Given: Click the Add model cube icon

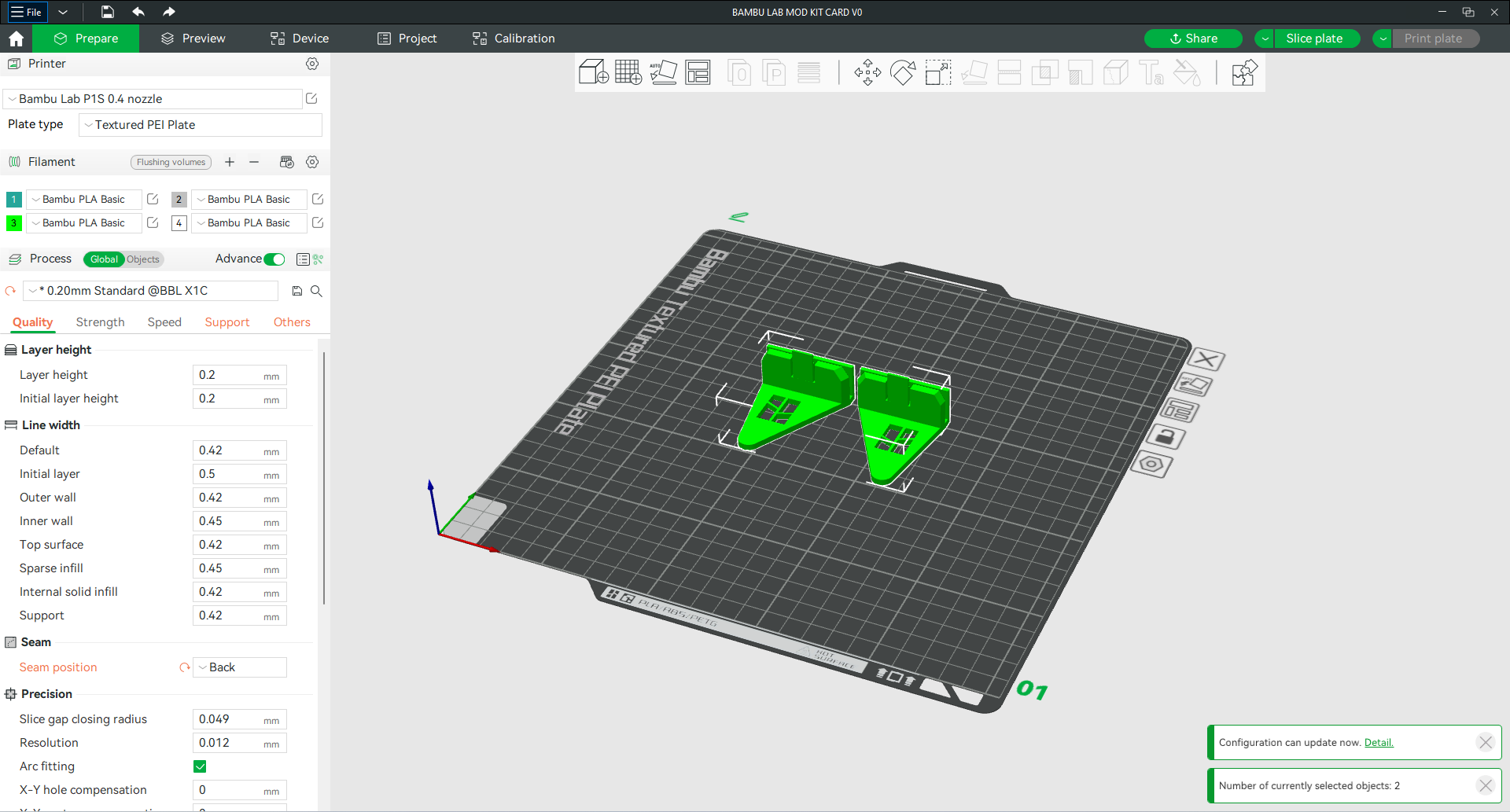Looking at the screenshot, I should [x=594, y=72].
